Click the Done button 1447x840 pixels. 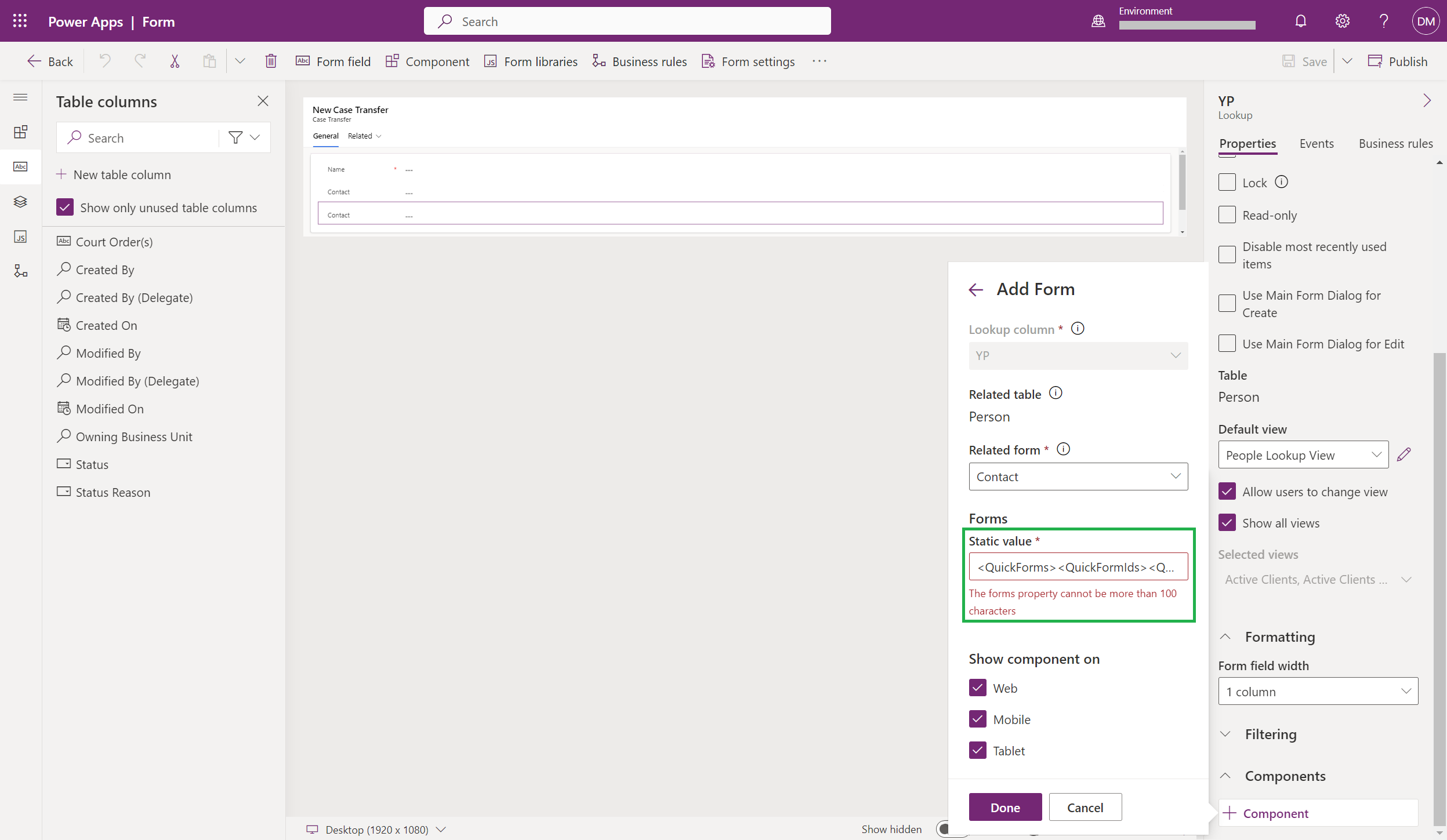[1005, 807]
